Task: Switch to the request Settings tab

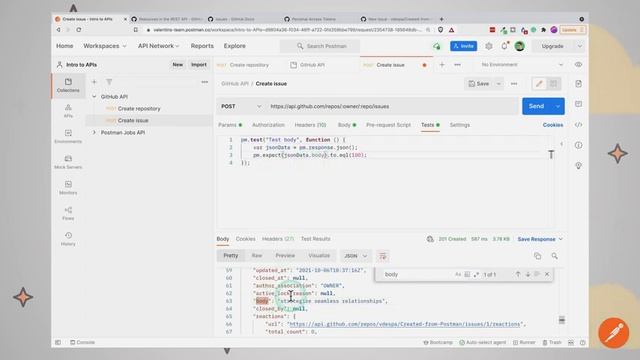Action: click(x=460, y=125)
